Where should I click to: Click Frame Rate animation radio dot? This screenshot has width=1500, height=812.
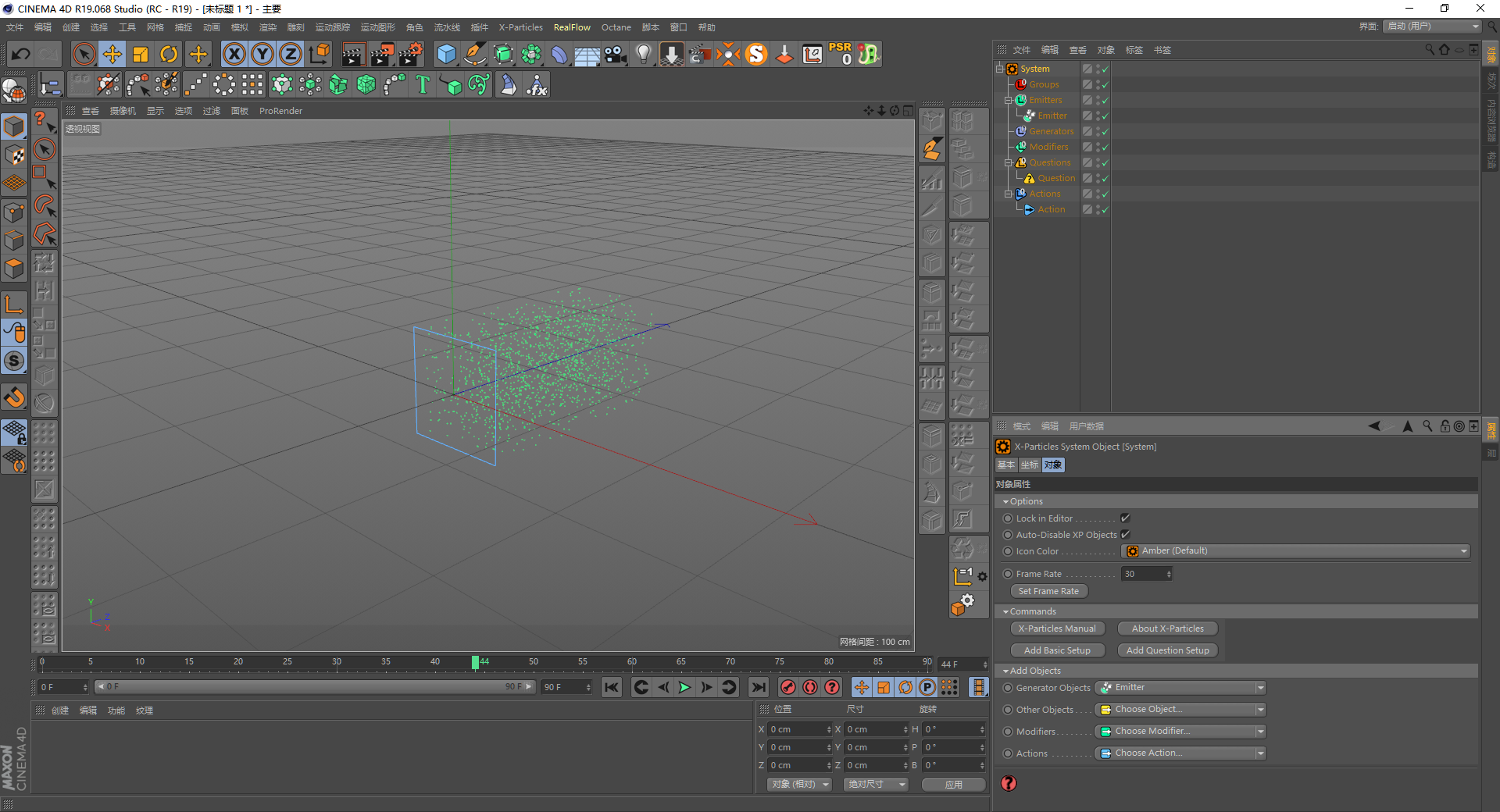click(x=1008, y=574)
